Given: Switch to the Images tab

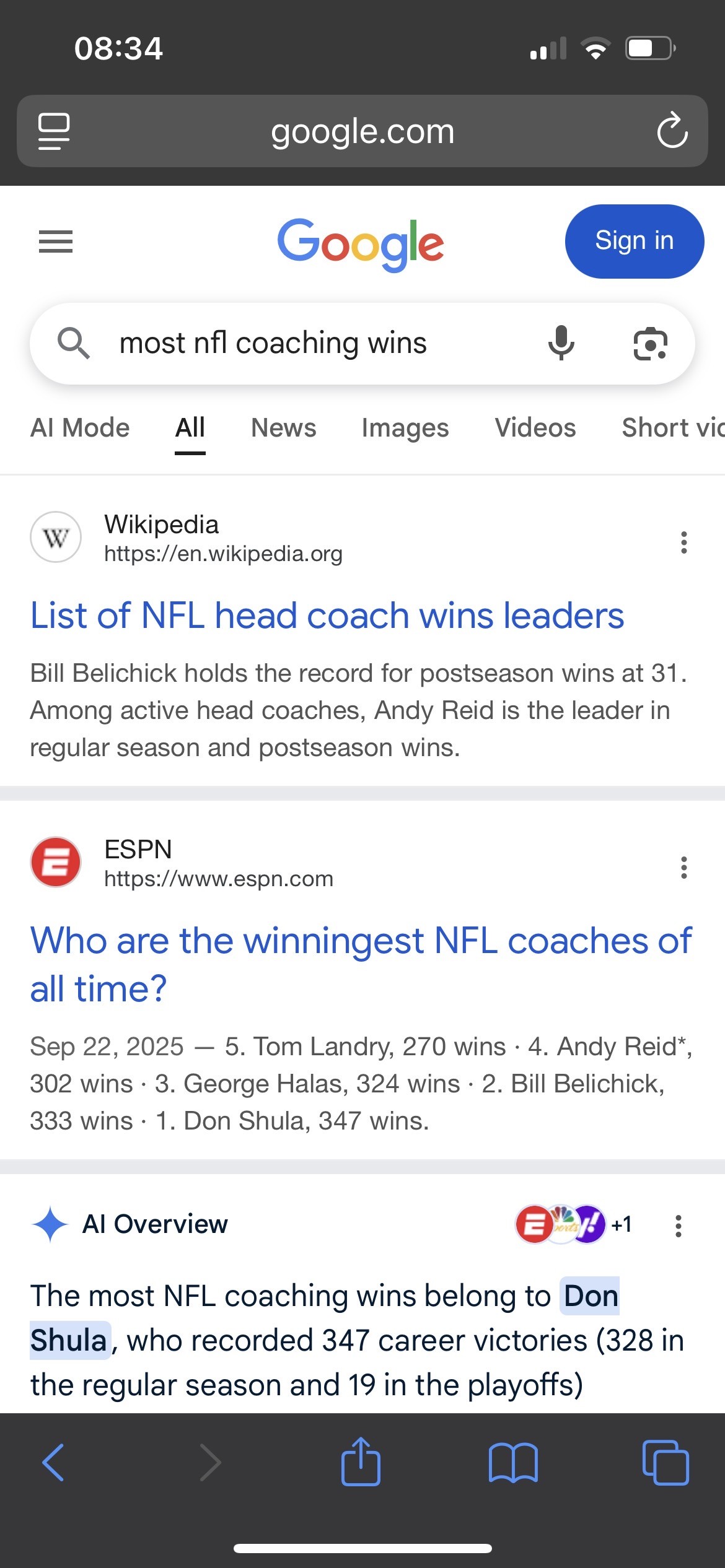Looking at the screenshot, I should point(405,428).
